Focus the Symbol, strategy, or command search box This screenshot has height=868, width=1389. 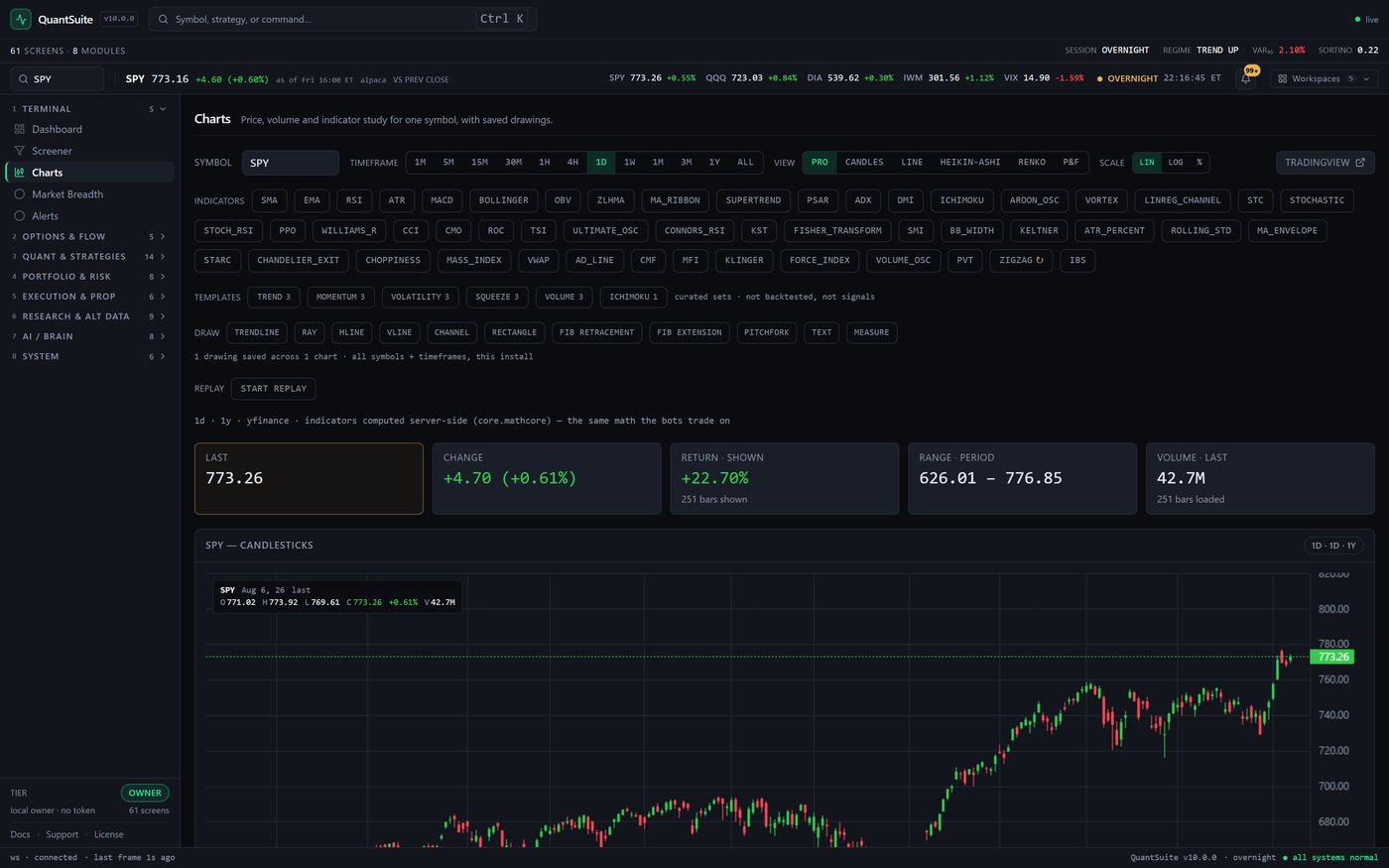click(342, 19)
